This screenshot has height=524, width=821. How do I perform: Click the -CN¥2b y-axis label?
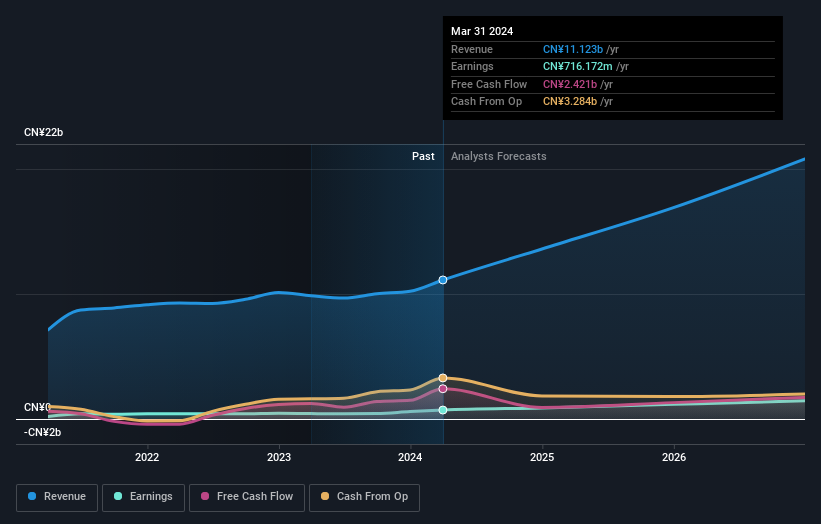pyautogui.click(x=42, y=432)
